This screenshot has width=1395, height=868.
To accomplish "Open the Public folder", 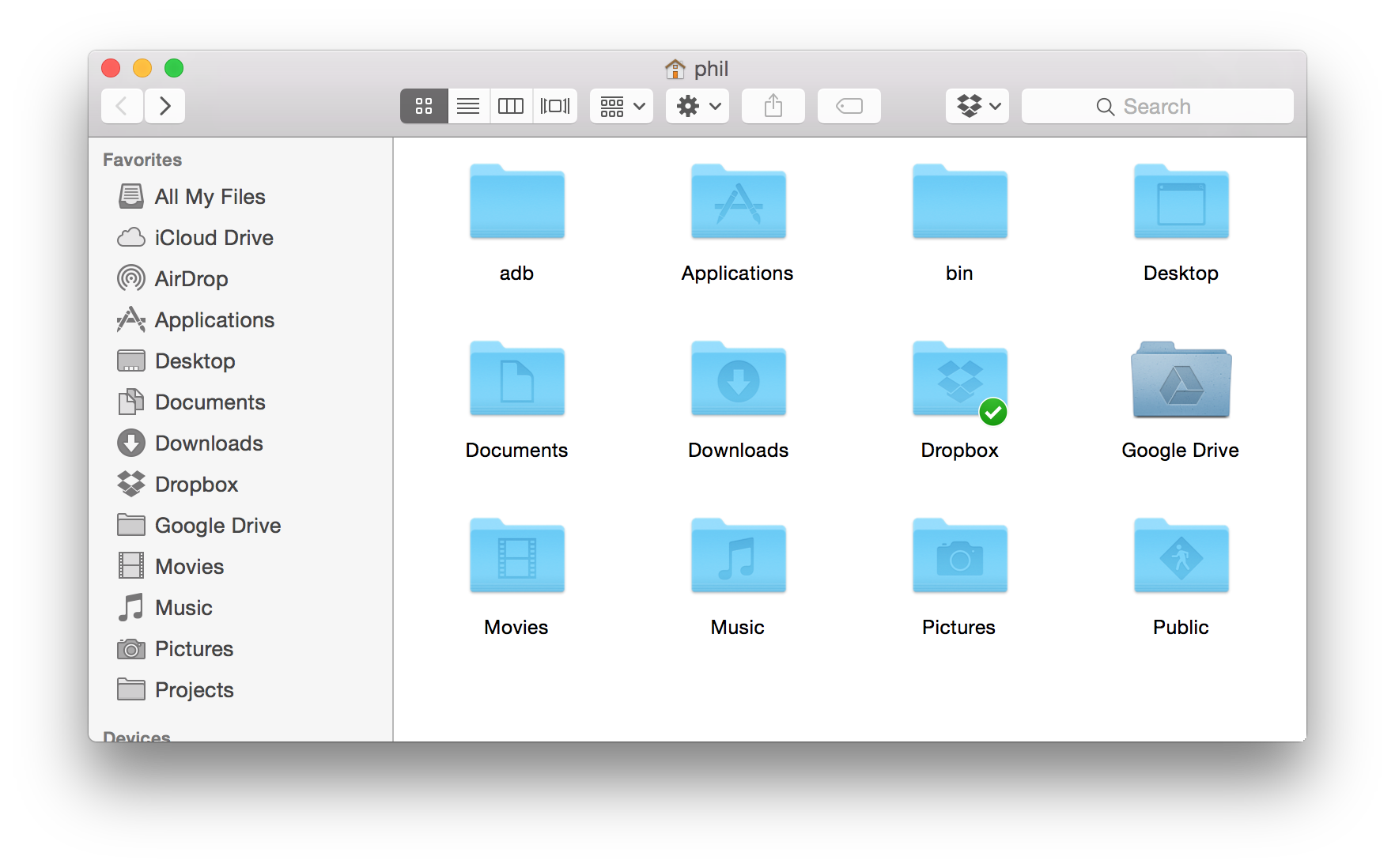I will point(1180,557).
